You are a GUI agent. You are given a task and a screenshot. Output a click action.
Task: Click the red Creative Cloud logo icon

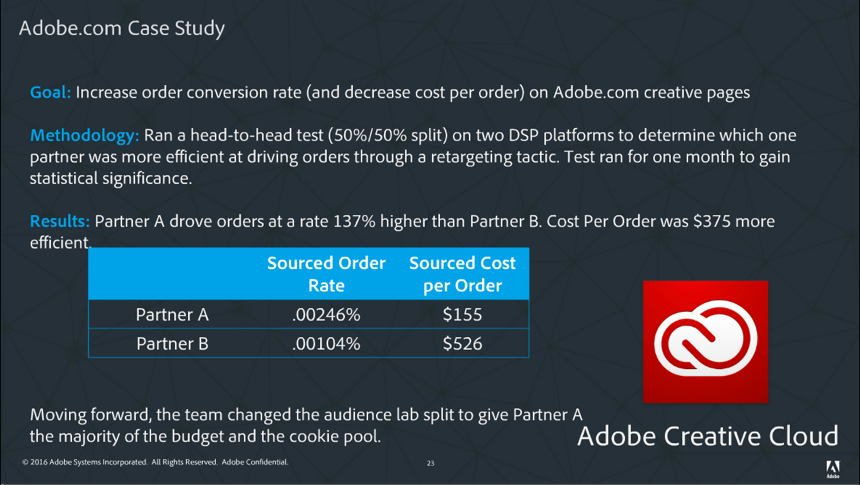pos(705,343)
